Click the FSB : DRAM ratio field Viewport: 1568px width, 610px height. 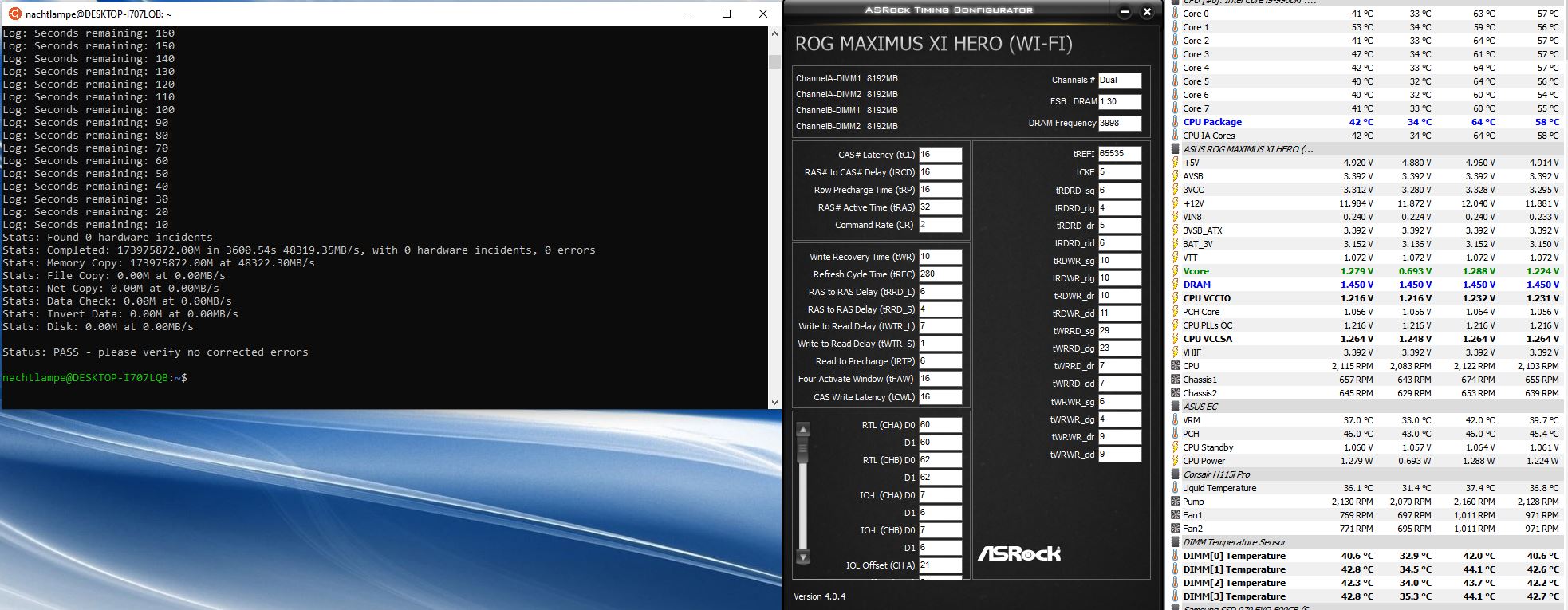click(1120, 102)
